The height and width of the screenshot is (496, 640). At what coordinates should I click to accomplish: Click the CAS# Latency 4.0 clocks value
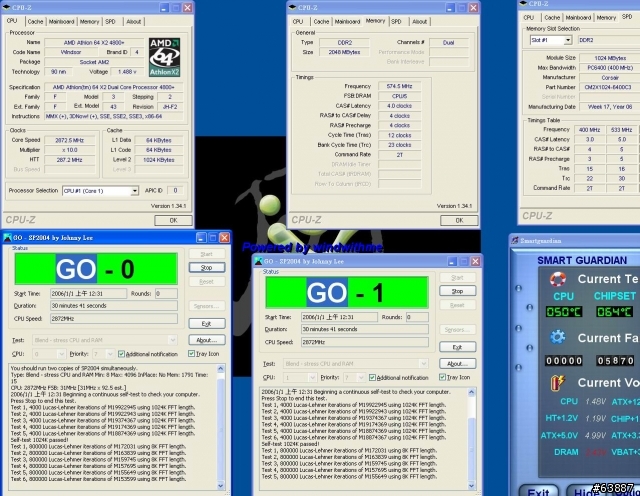[399, 106]
